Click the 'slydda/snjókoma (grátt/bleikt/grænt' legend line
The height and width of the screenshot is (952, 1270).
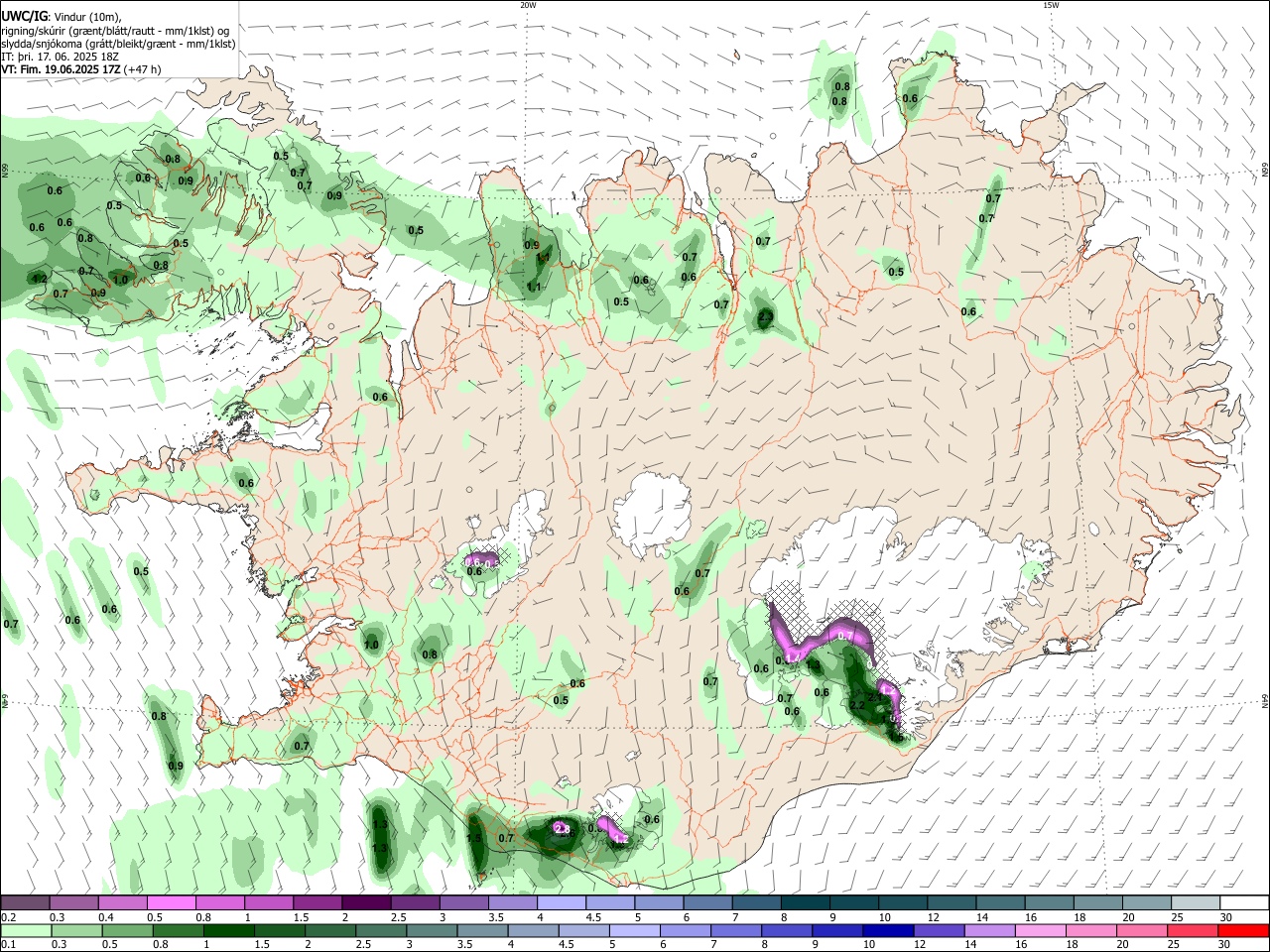coord(118,44)
